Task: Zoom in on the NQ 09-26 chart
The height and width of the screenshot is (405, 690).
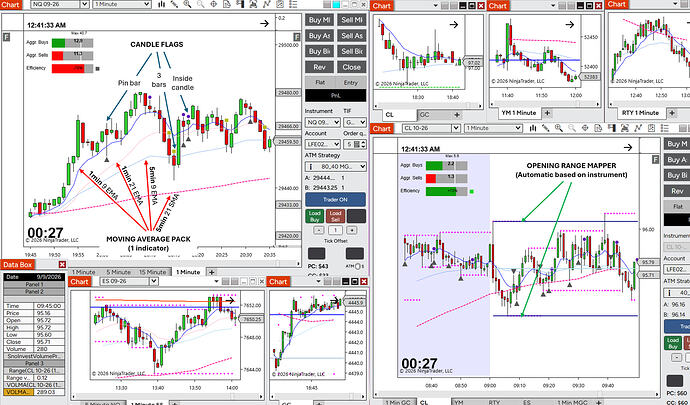Action: 187,4
